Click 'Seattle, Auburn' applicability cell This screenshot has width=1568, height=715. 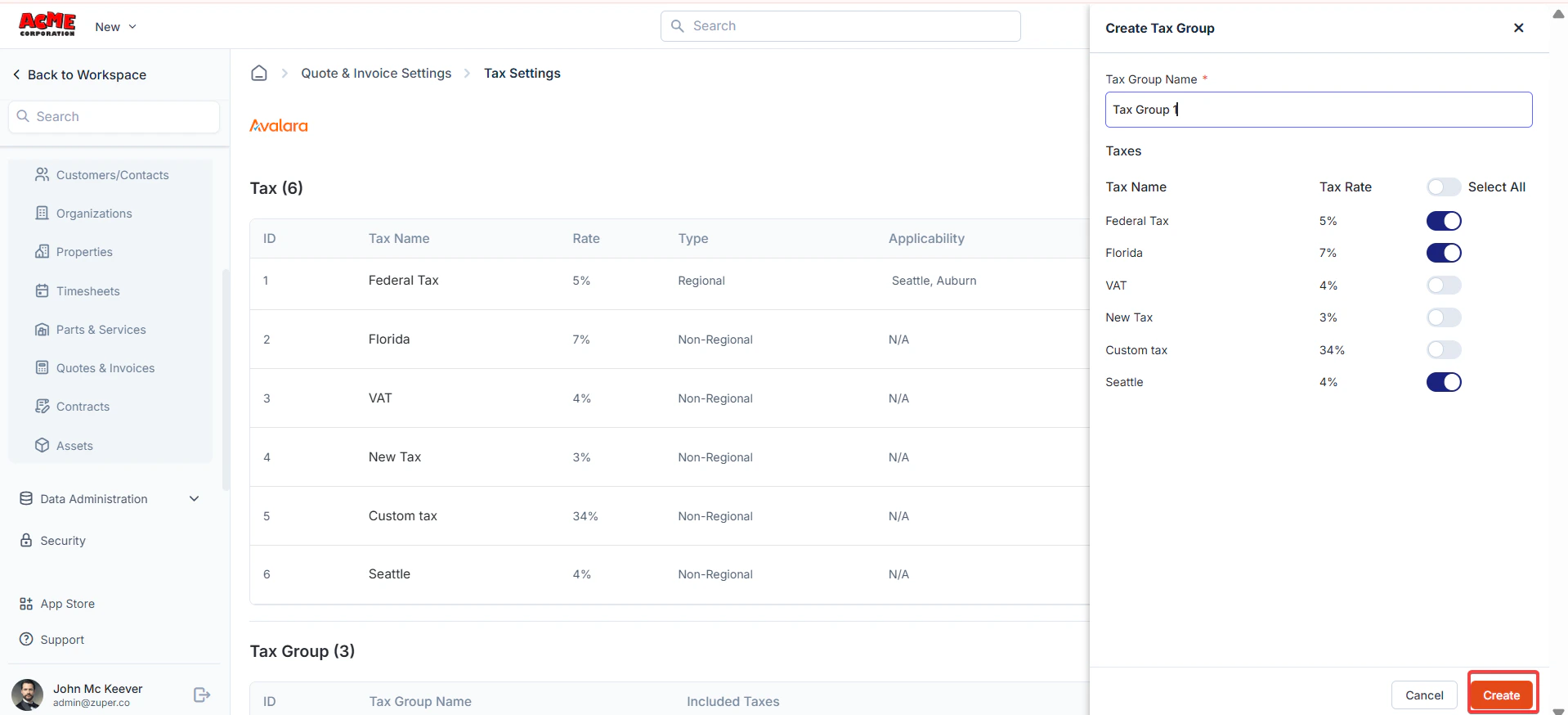click(x=934, y=281)
